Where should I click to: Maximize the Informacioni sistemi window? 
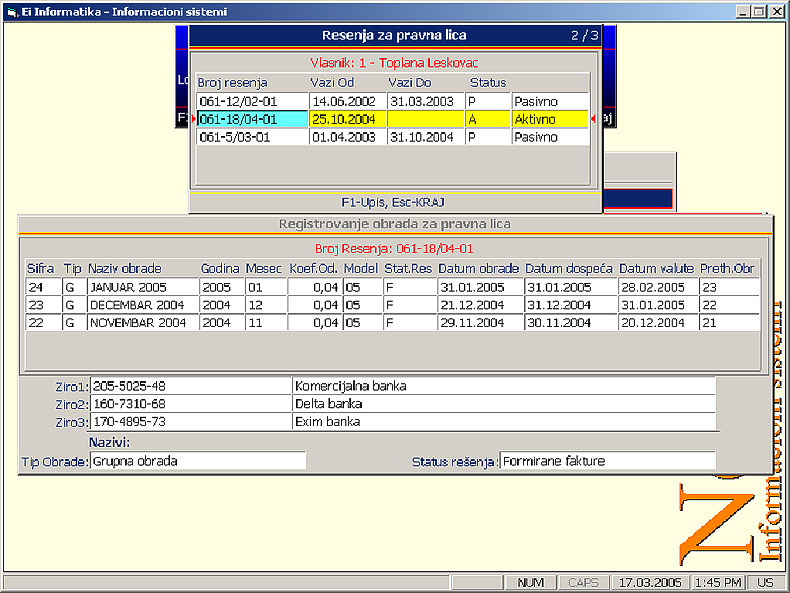(760, 11)
